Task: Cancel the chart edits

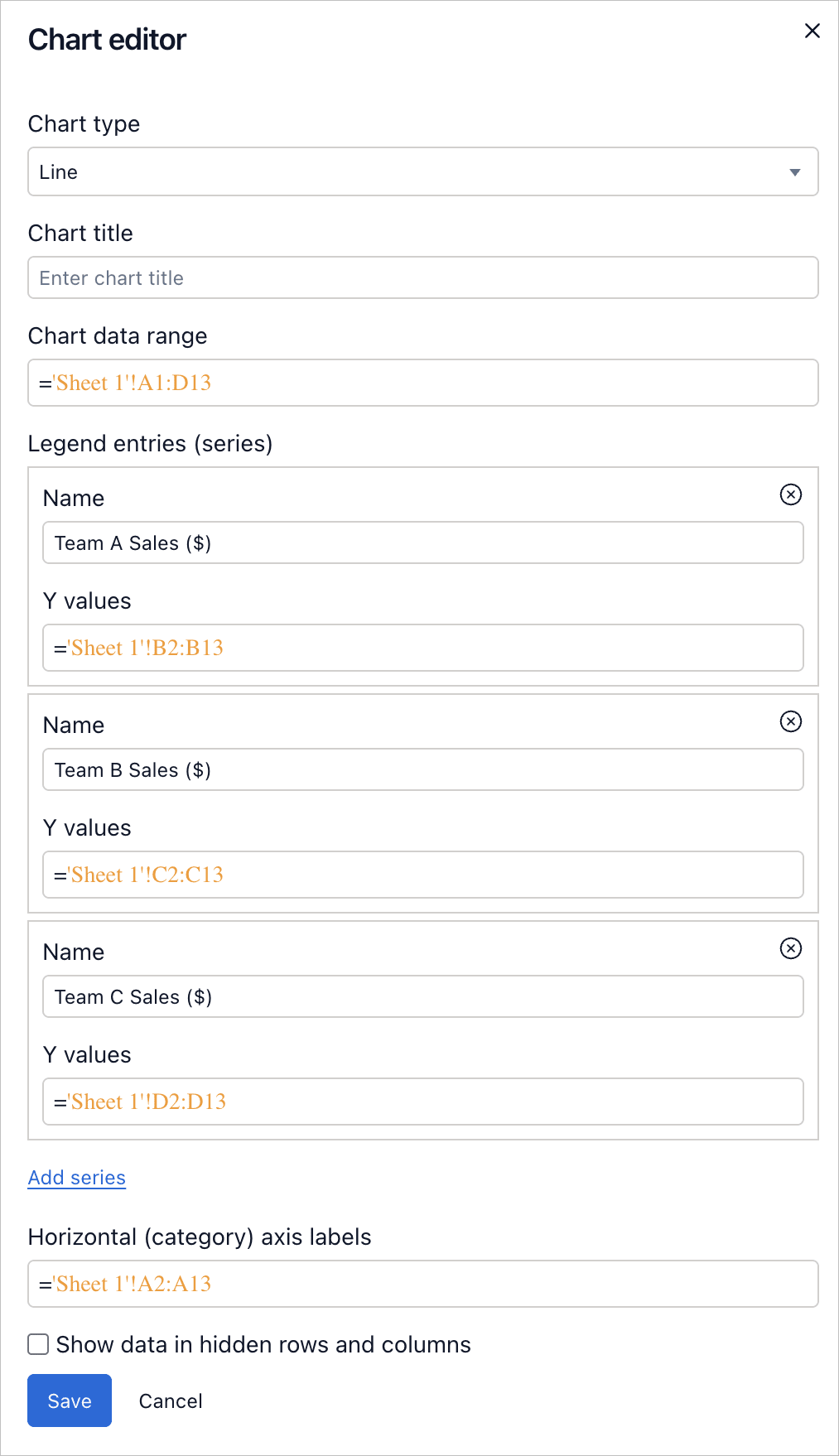Action: [170, 1400]
